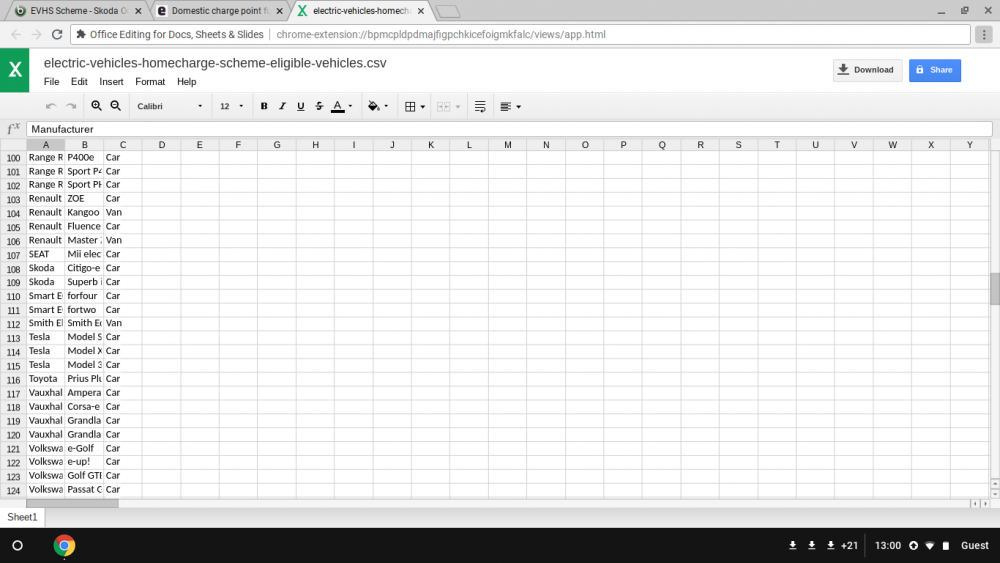Click the Wi-Fi status icon

930,546
